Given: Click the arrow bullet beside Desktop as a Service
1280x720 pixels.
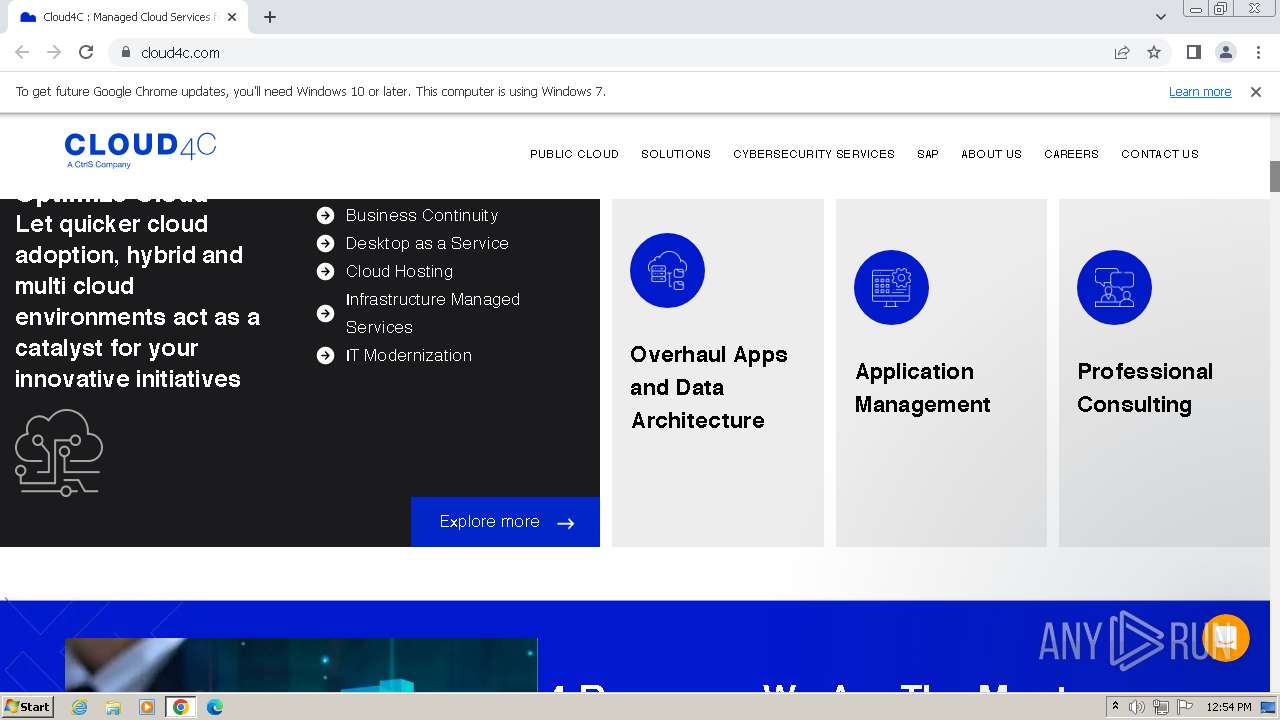Looking at the screenshot, I should [x=325, y=243].
